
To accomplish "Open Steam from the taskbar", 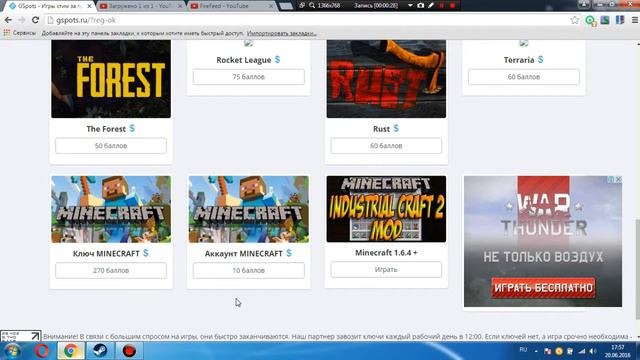I will pos(100,351).
